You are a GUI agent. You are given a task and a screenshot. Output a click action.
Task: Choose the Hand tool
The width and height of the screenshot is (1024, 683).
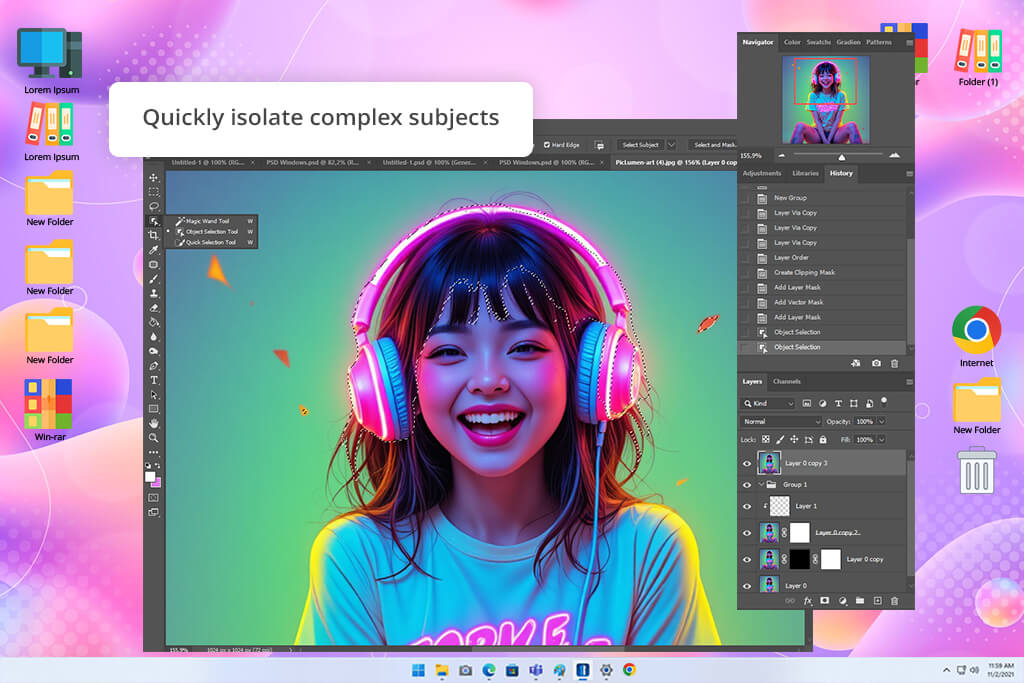[154, 423]
